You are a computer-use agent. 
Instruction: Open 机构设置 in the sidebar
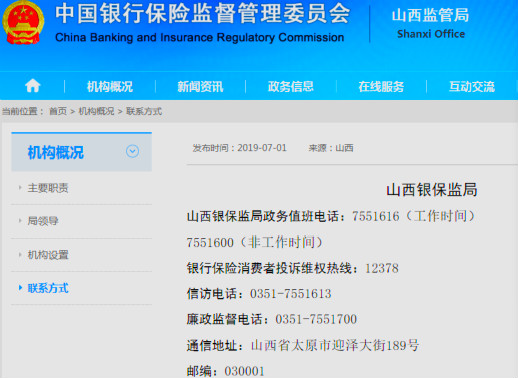(48, 255)
